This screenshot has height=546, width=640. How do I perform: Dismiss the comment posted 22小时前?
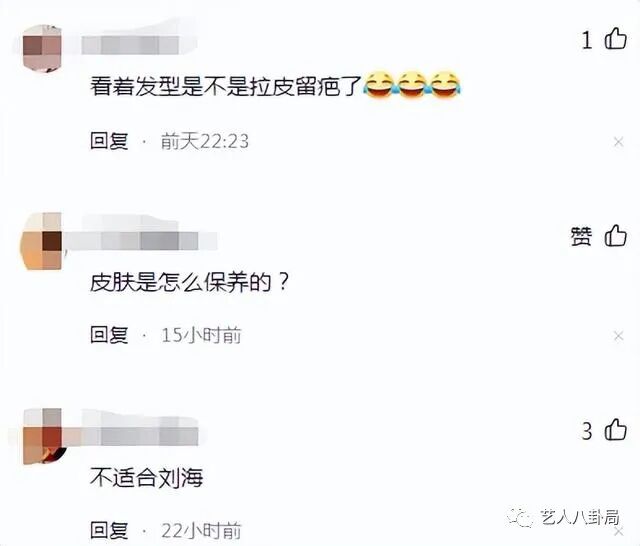[x=618, y=531]
